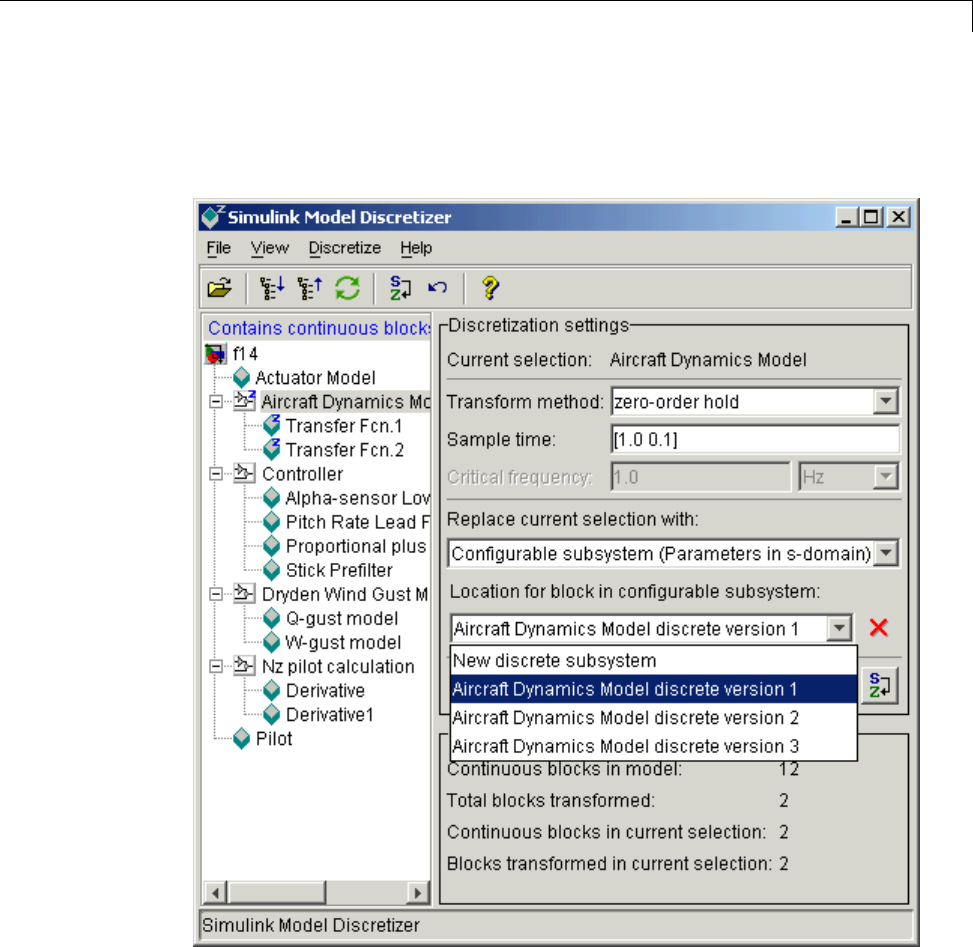Open the Replace current selection dropdown arrow
This screenshot has width=973, height=947.
(x=886, y=553)
